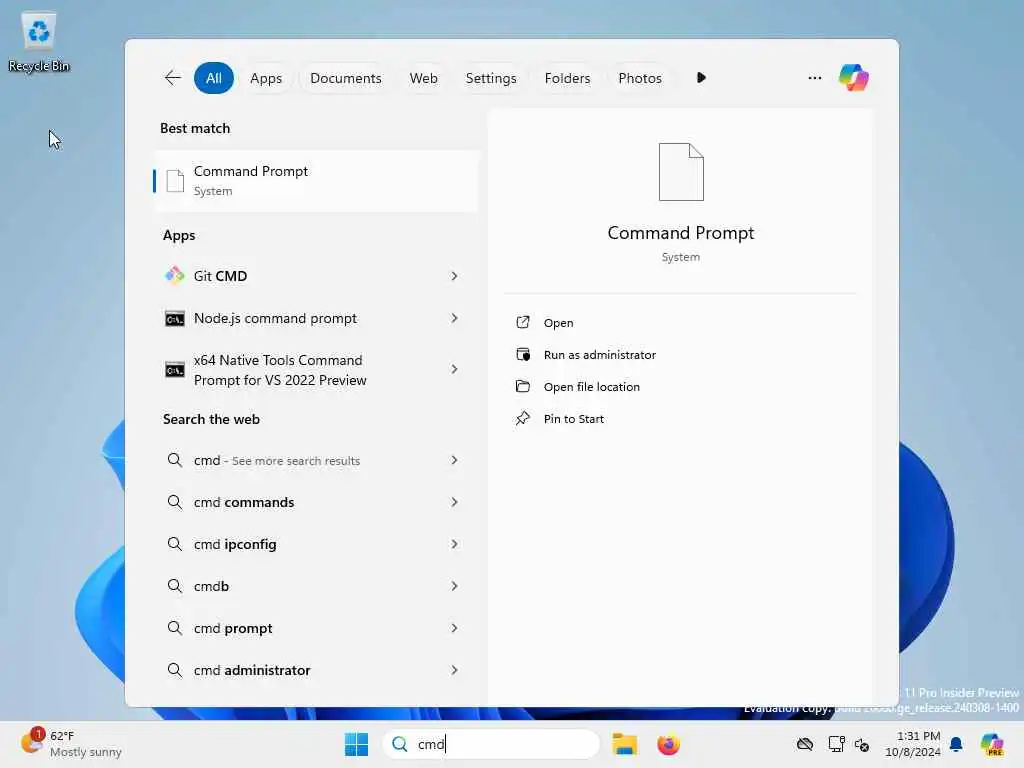The image size is (1024, 768).
Task: Open the Copilot icon in search panel
Action: click(x=854, y=78)
